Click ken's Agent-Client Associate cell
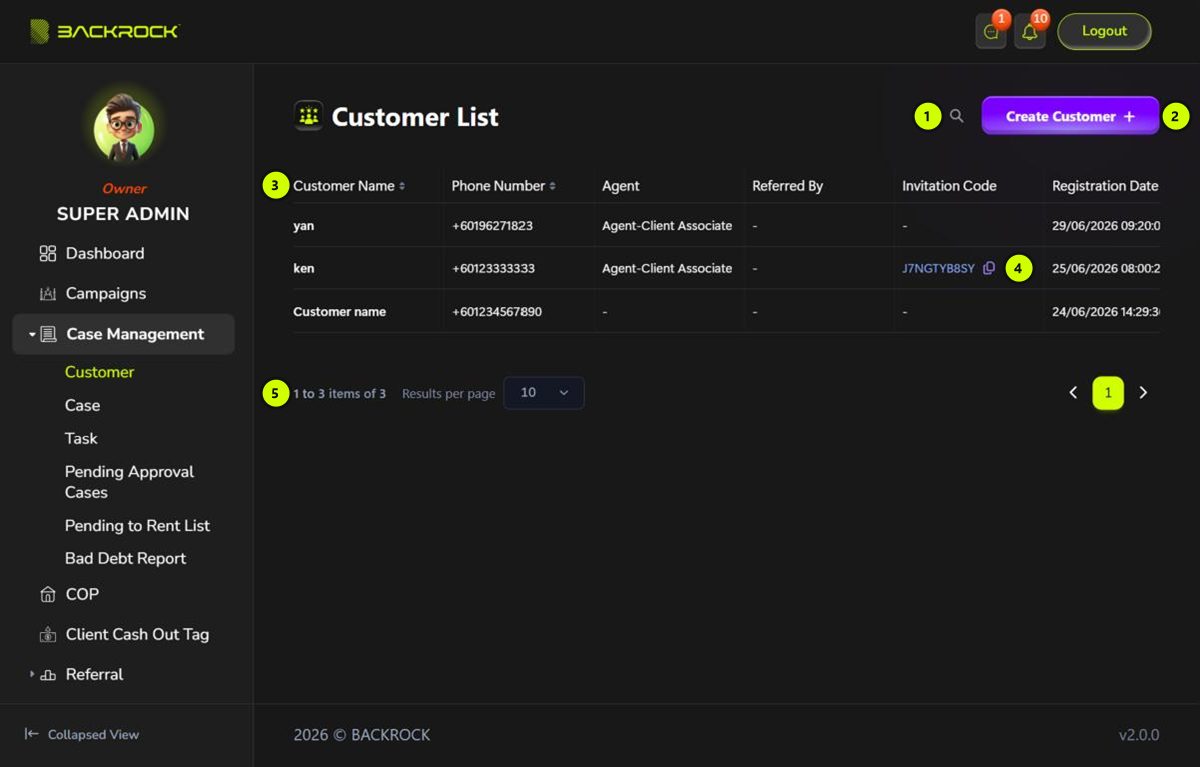The width and height of the screenshot is (1200, 767). coord(667,268)
